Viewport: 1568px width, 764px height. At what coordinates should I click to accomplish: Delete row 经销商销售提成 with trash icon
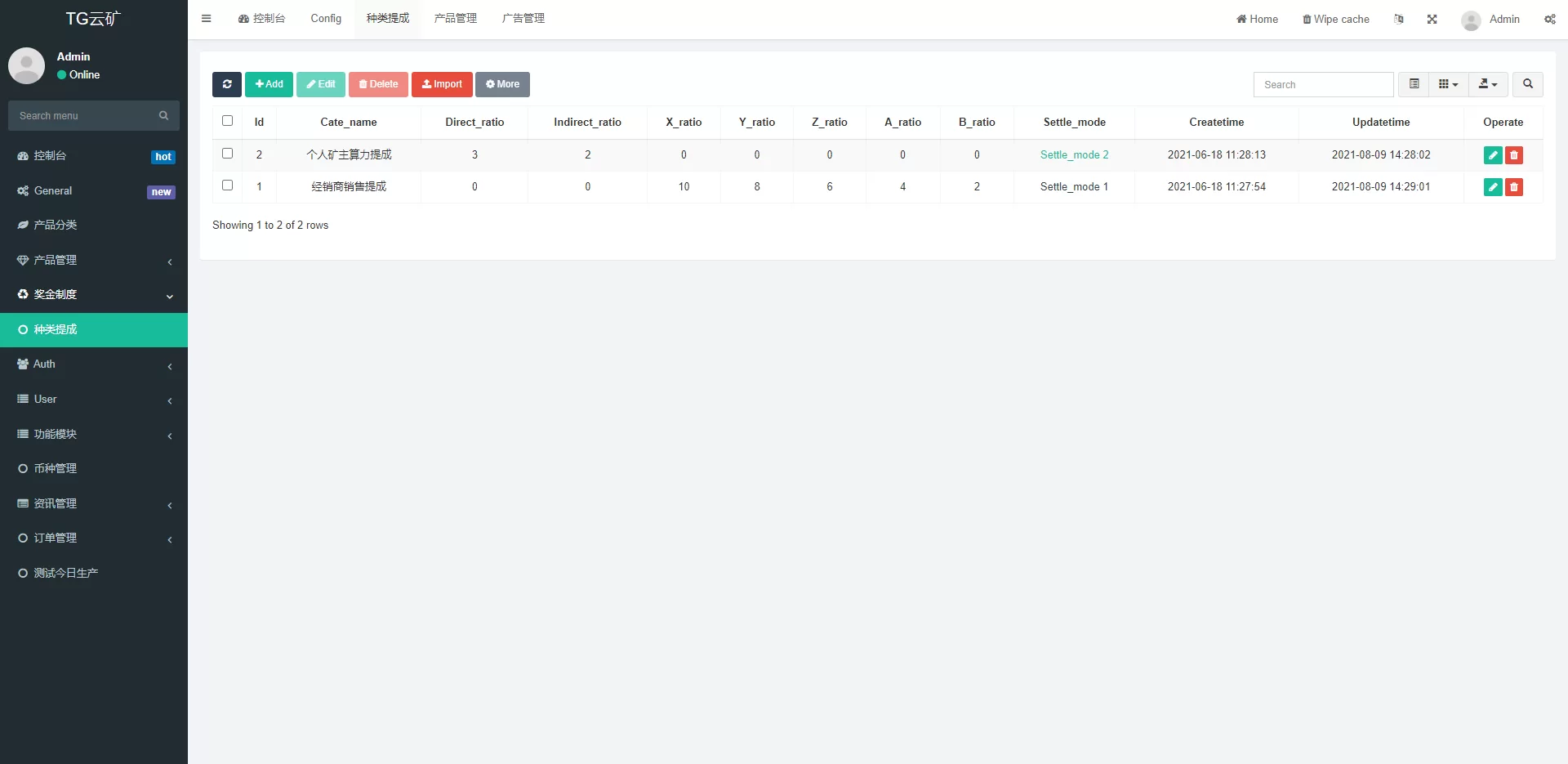(1514, 187)
